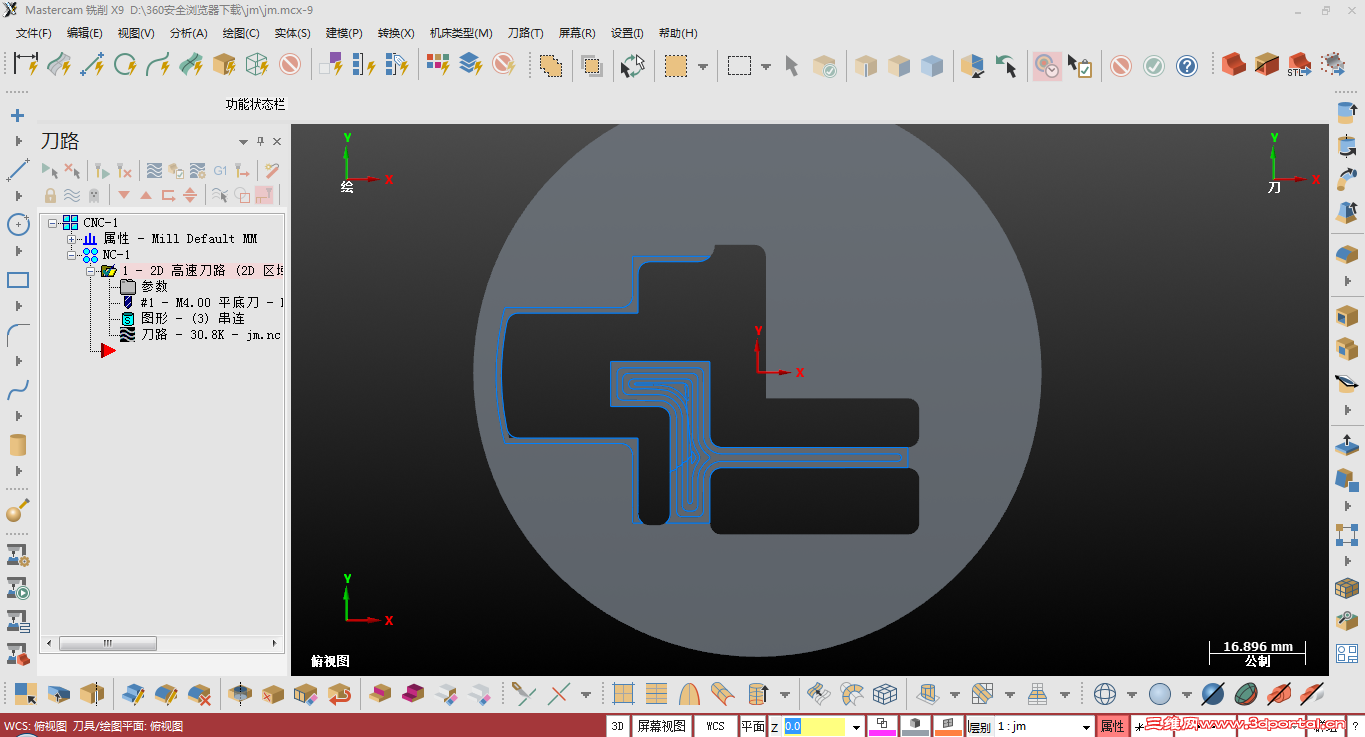
Task: Open the 绘图(C) menu
Action: [241, 33]
